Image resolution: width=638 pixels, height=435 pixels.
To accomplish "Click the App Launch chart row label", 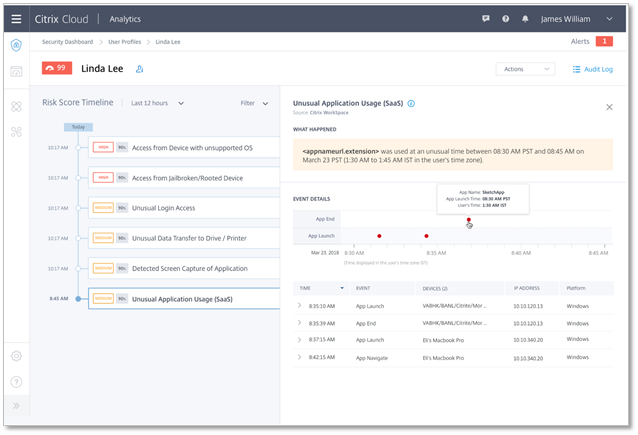I will click(321, 236).
